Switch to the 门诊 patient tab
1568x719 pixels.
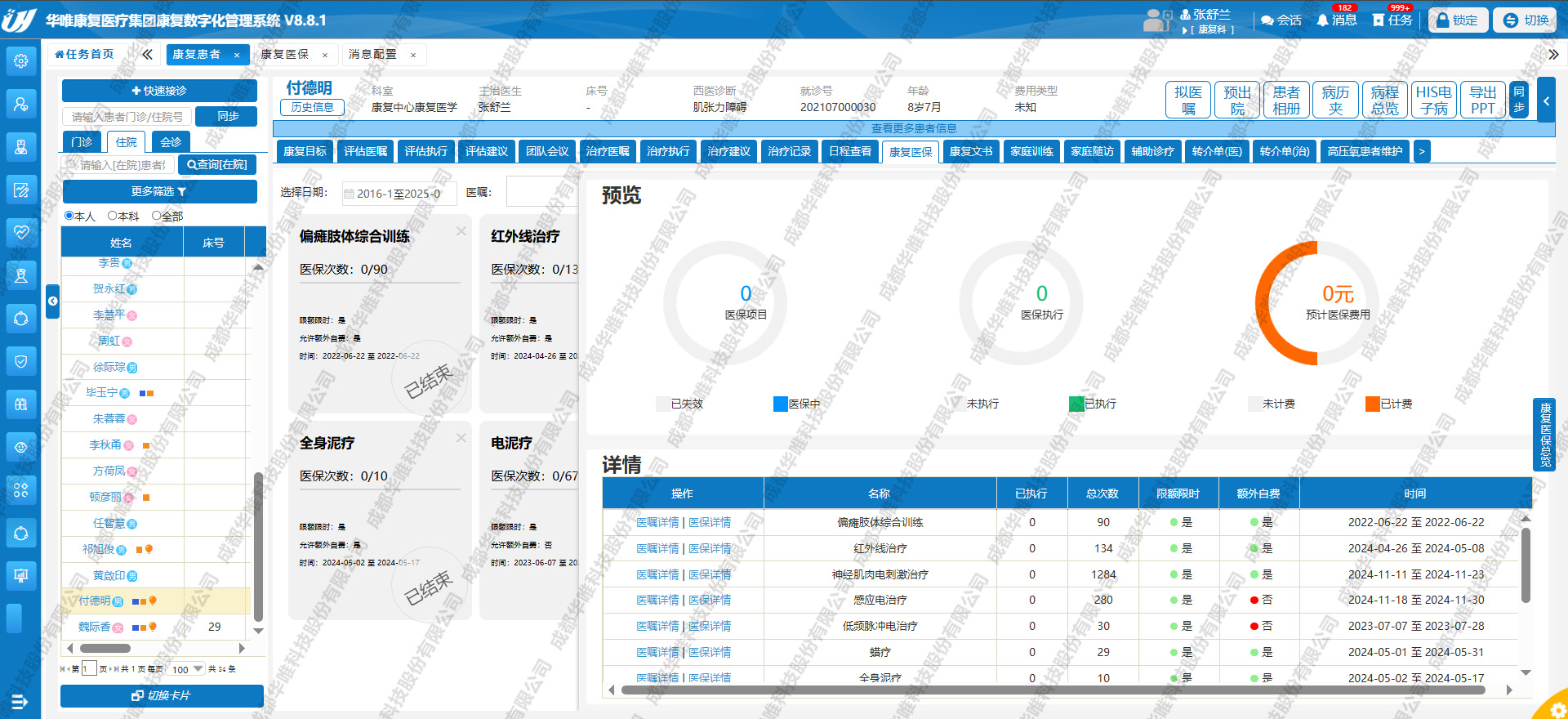pos(82,142)
